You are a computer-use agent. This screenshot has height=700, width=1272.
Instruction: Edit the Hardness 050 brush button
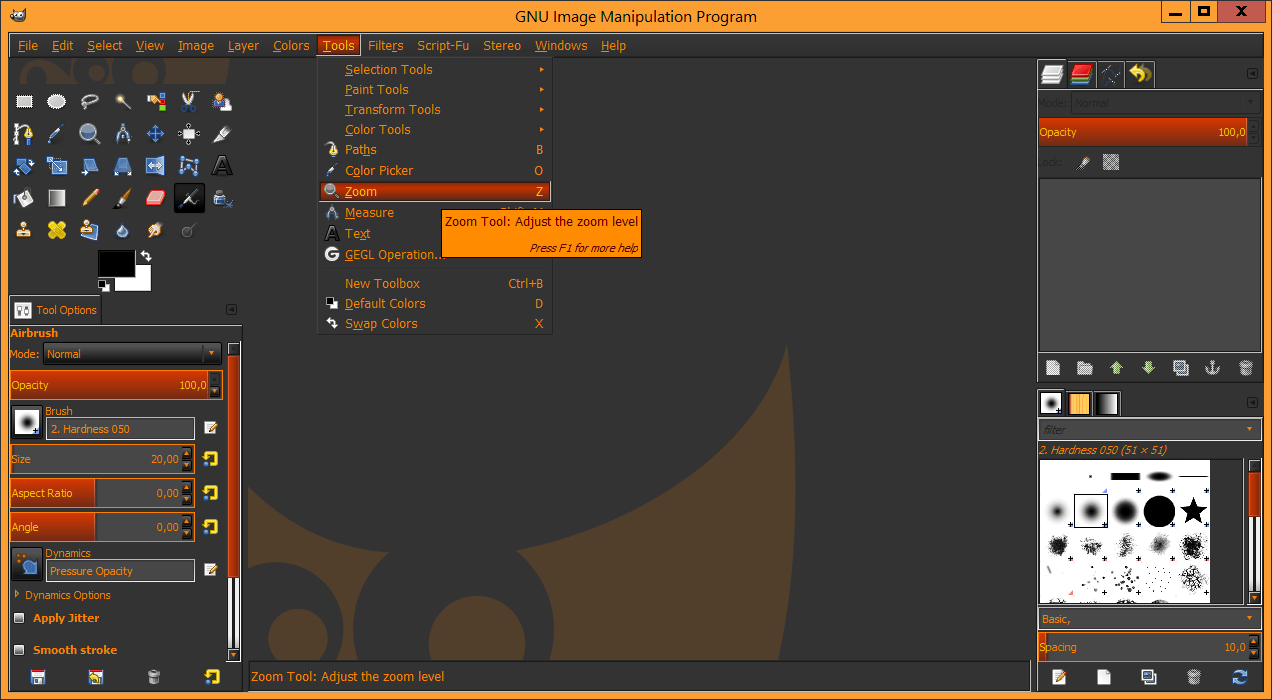211,428
